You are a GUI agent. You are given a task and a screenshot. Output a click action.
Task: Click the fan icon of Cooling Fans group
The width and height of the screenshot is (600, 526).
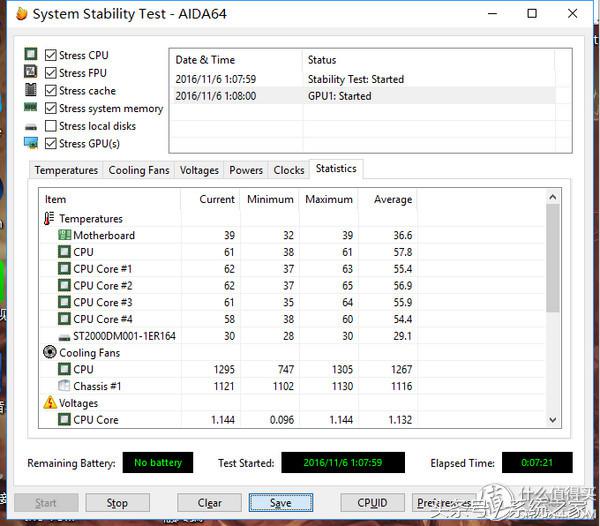(x=50, y=352)
